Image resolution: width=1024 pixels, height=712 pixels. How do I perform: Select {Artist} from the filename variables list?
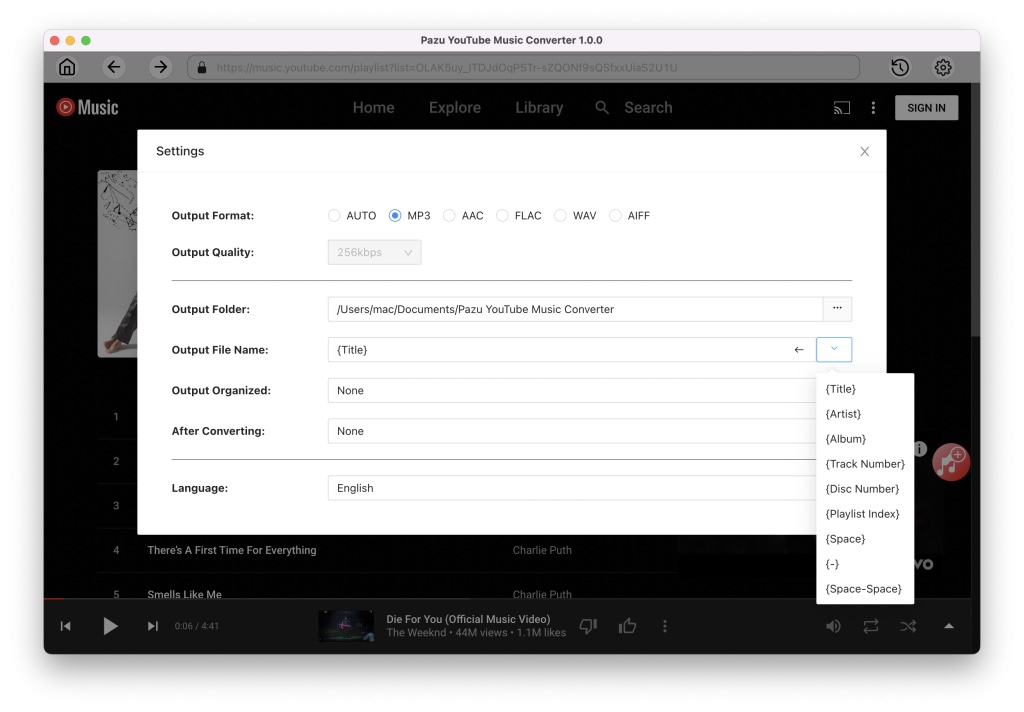click(x=843, y=413)
